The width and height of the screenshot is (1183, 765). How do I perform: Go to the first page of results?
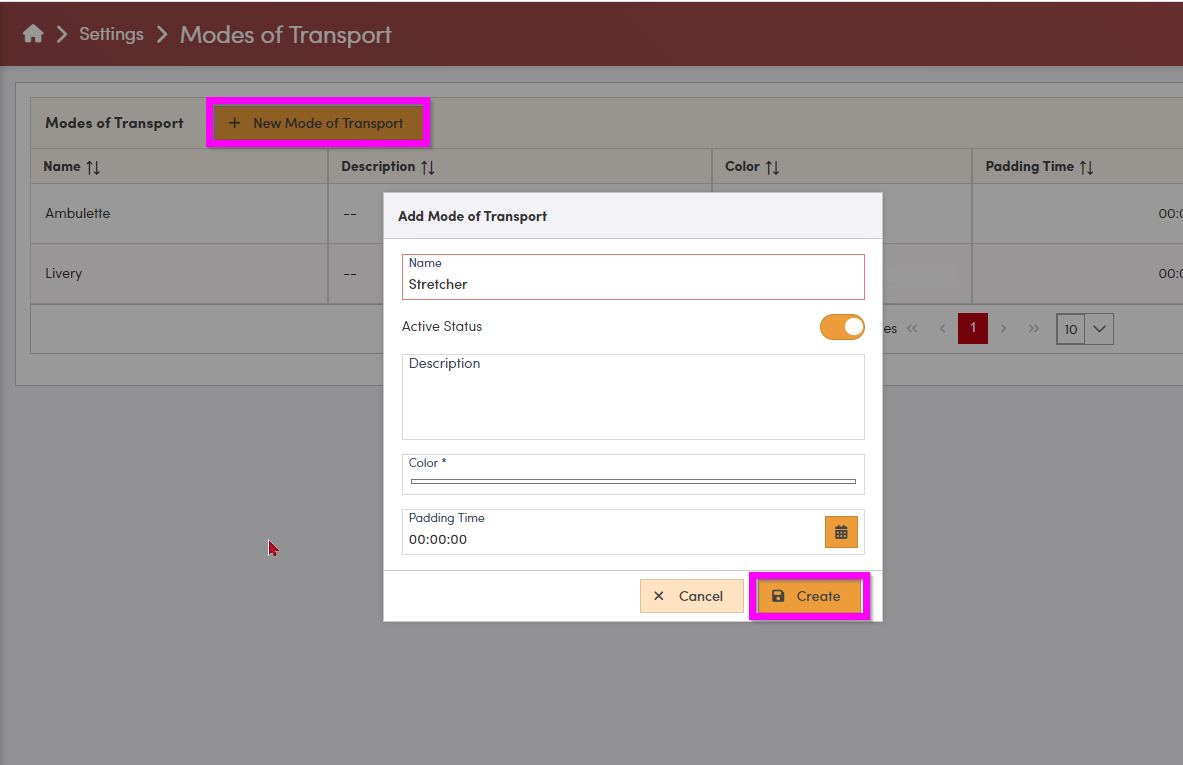point(911,329)
